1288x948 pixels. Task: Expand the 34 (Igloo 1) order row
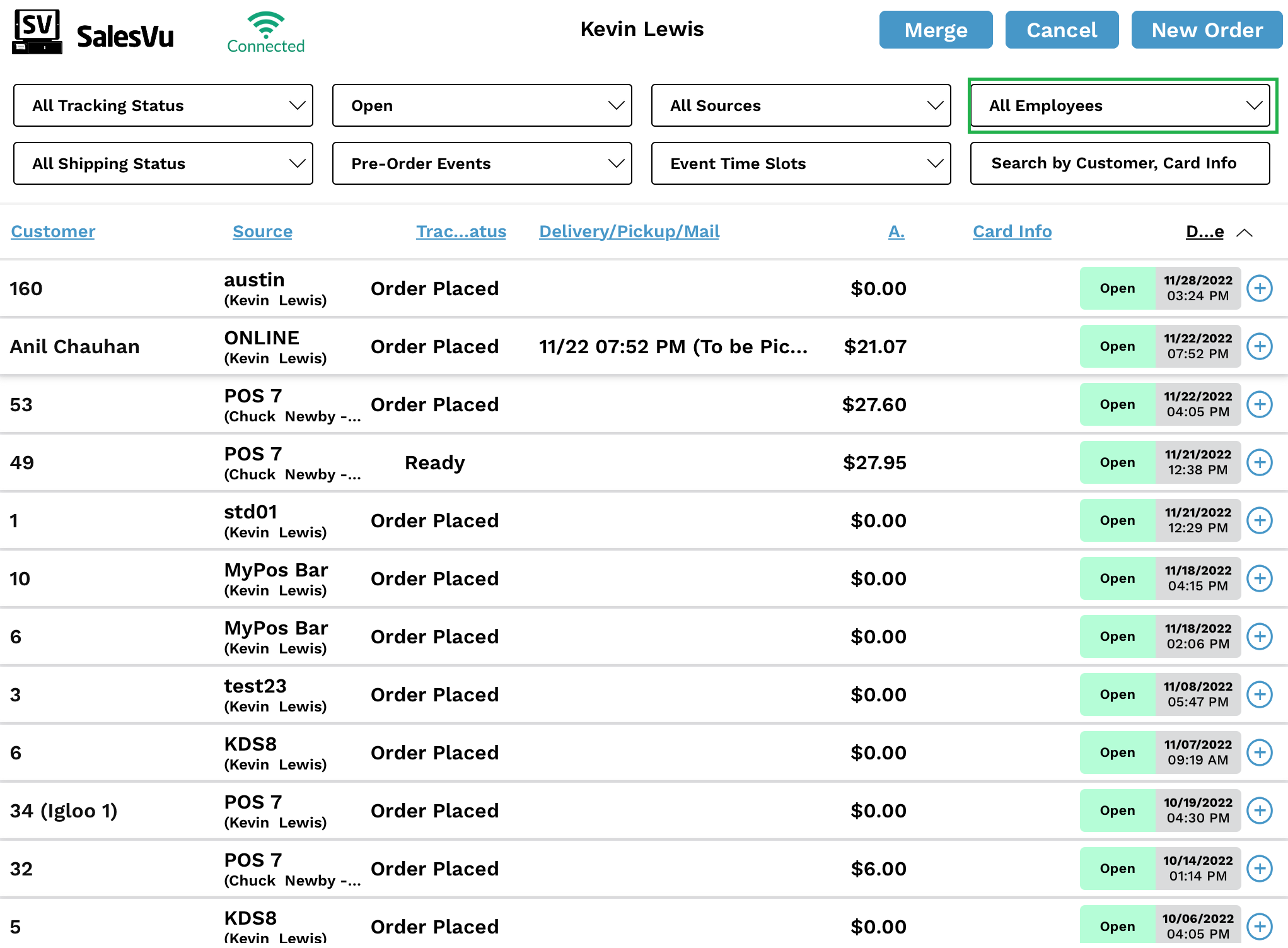tap(1259, 811)
